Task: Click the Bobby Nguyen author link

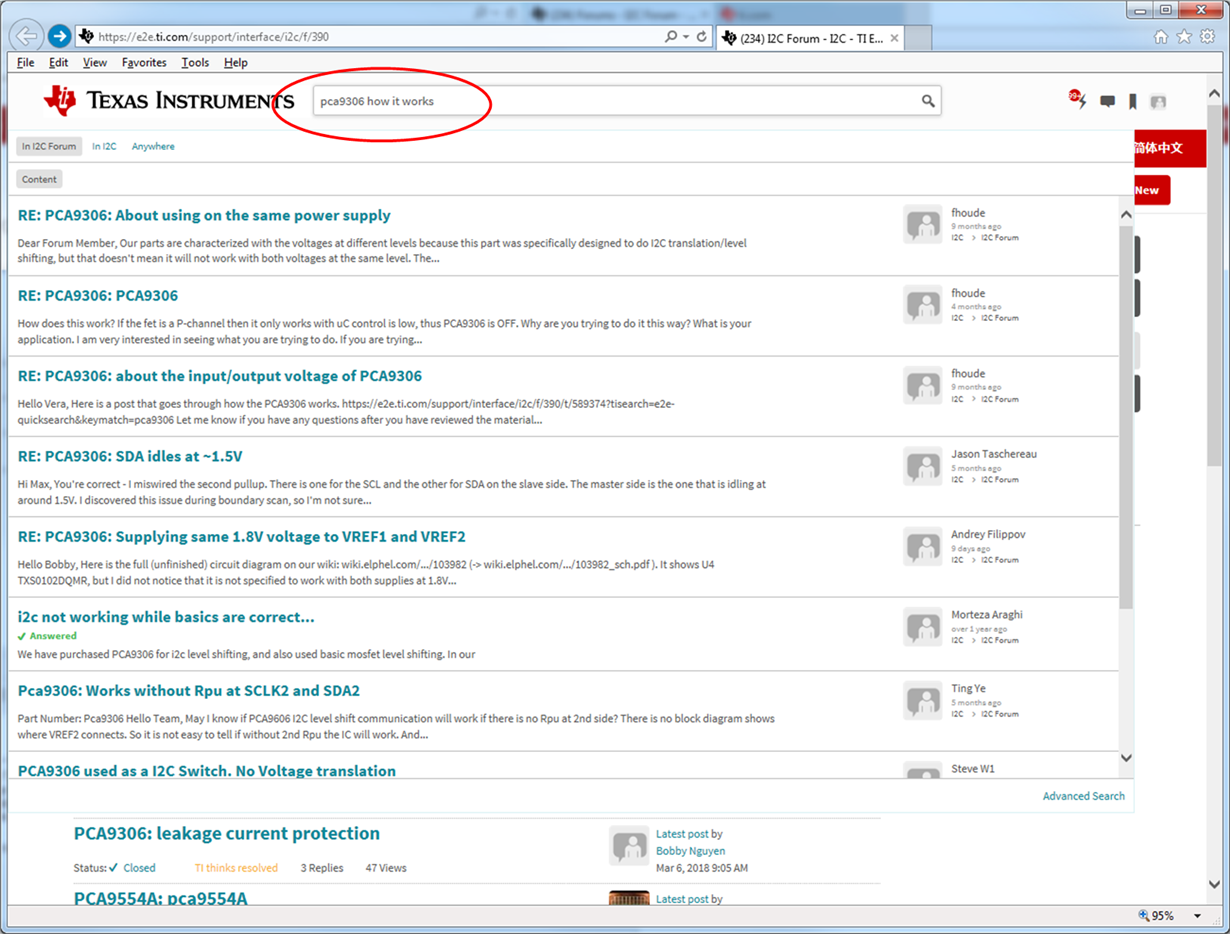Action: [691, 851]
